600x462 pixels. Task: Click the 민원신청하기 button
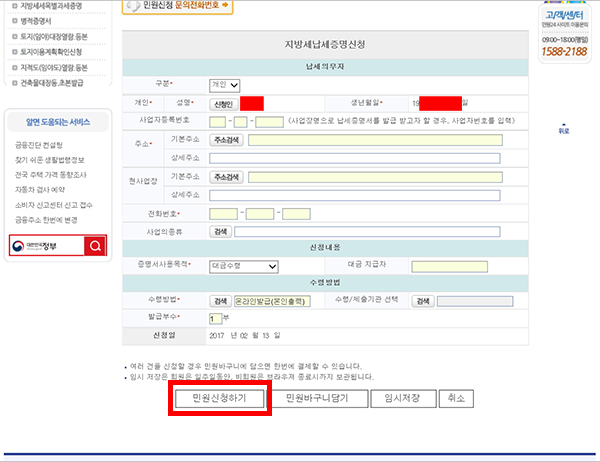click(x=219, y=398)
